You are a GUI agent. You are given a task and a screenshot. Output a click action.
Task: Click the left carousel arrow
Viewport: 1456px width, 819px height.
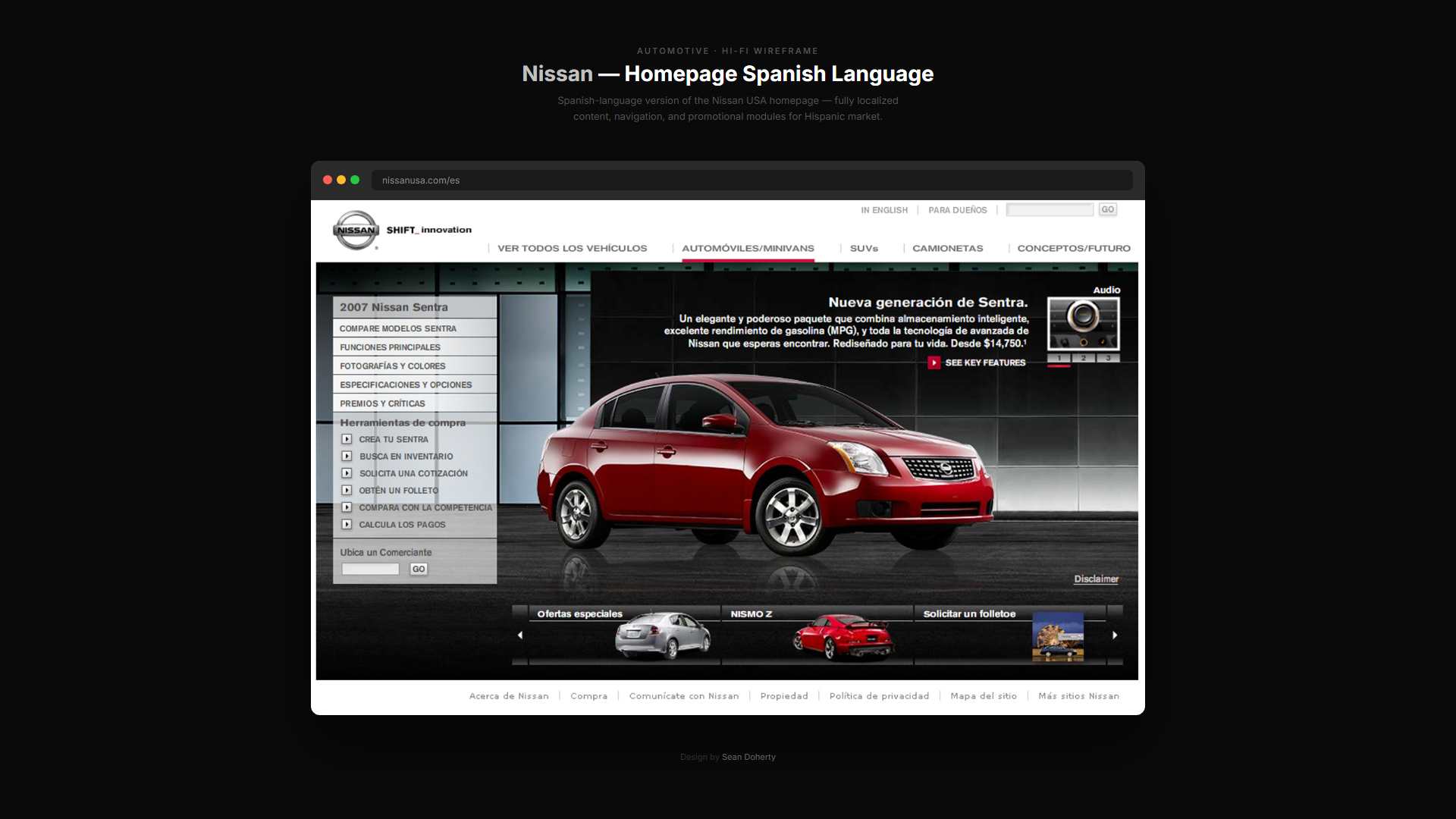tap(520, 635)
